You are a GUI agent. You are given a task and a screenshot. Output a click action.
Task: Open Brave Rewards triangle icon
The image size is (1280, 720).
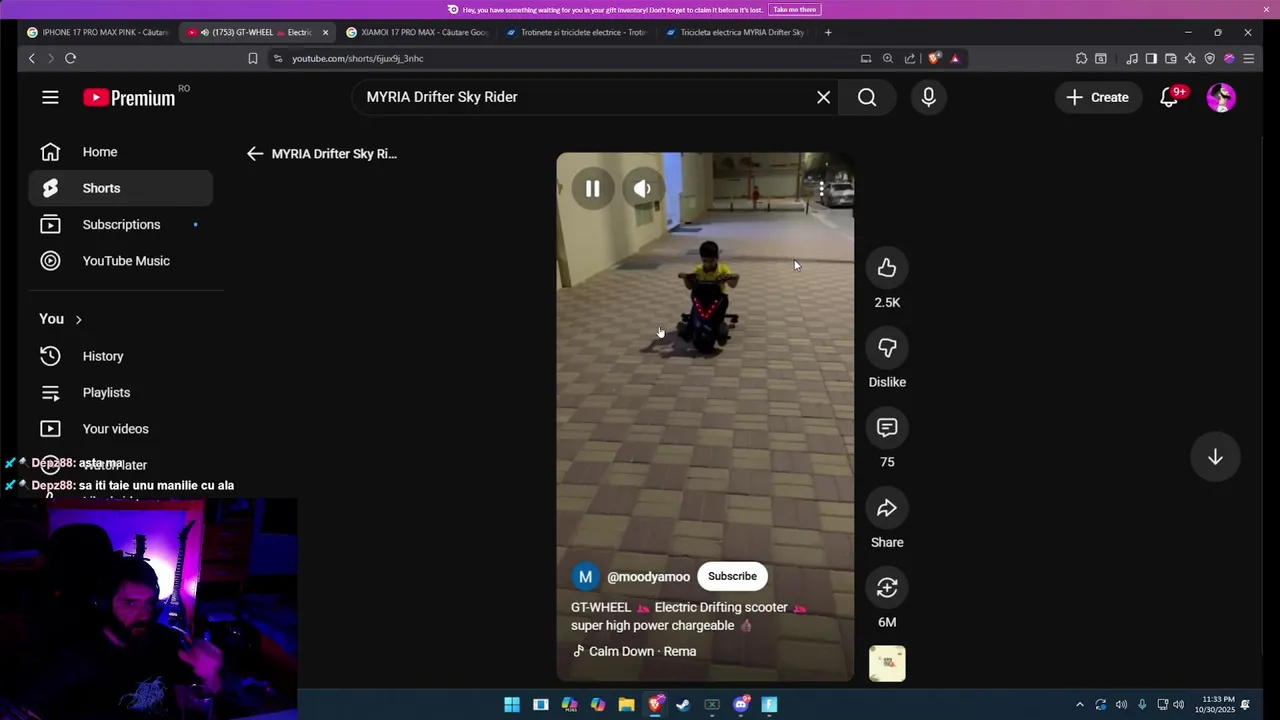tap(955, 58)
